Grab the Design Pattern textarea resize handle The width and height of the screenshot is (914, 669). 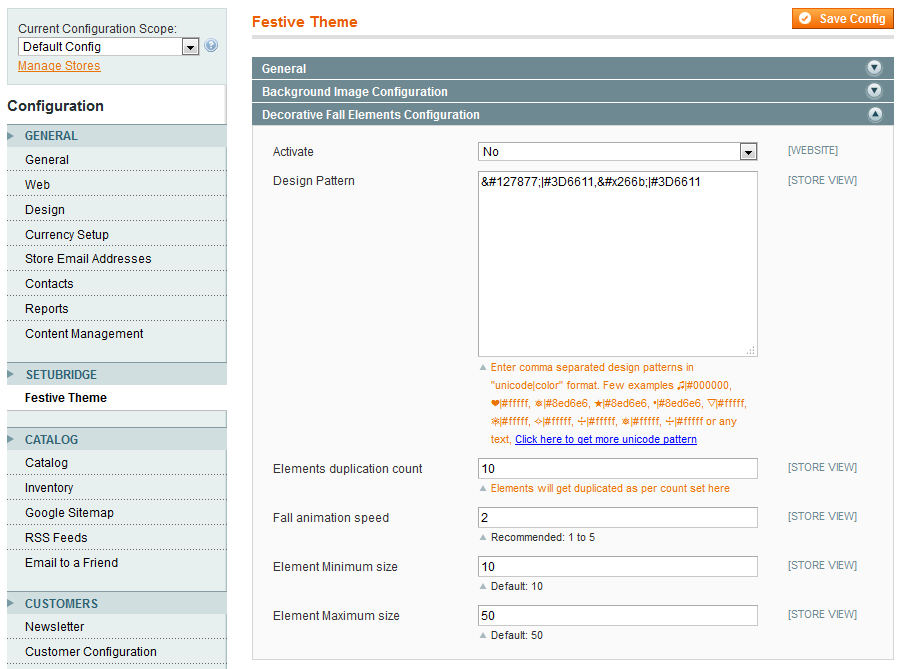751,350
